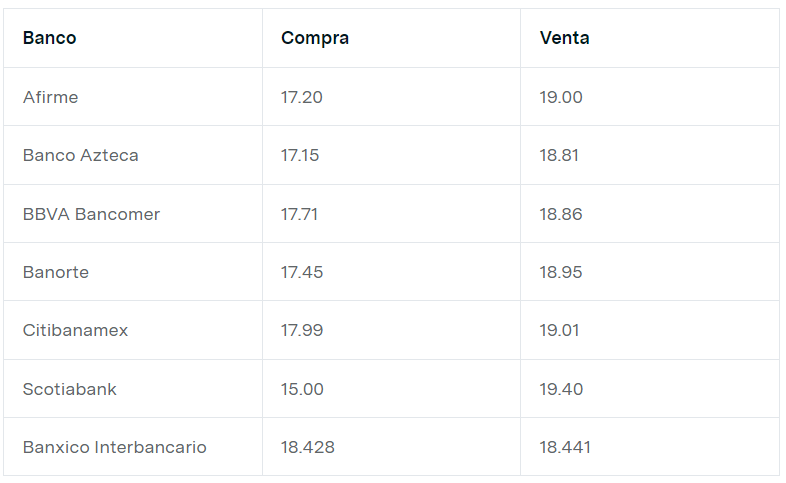The image size is (786, 483).
Task: Click Afirme's venta value 19.00
Action: 561,97
